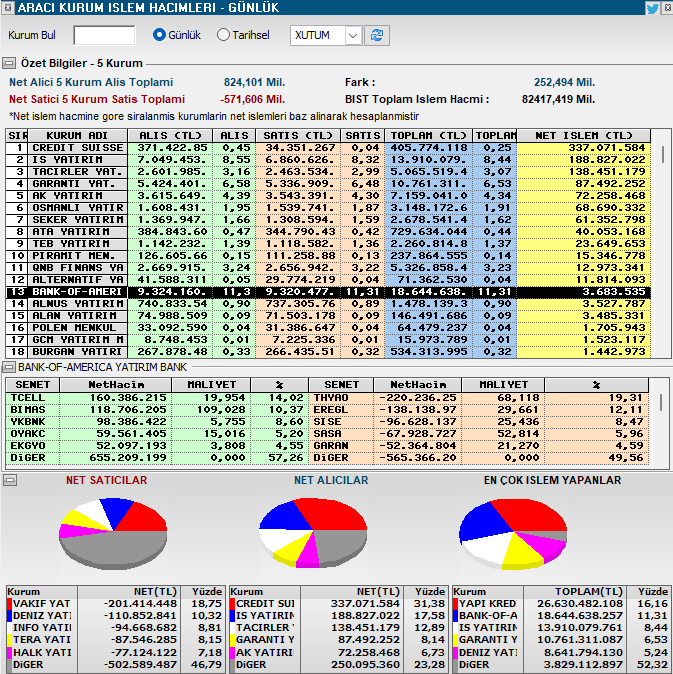Click the magenta swatch beside HALK YATI
Screen dimensions: 673x674
click(9, 653)
